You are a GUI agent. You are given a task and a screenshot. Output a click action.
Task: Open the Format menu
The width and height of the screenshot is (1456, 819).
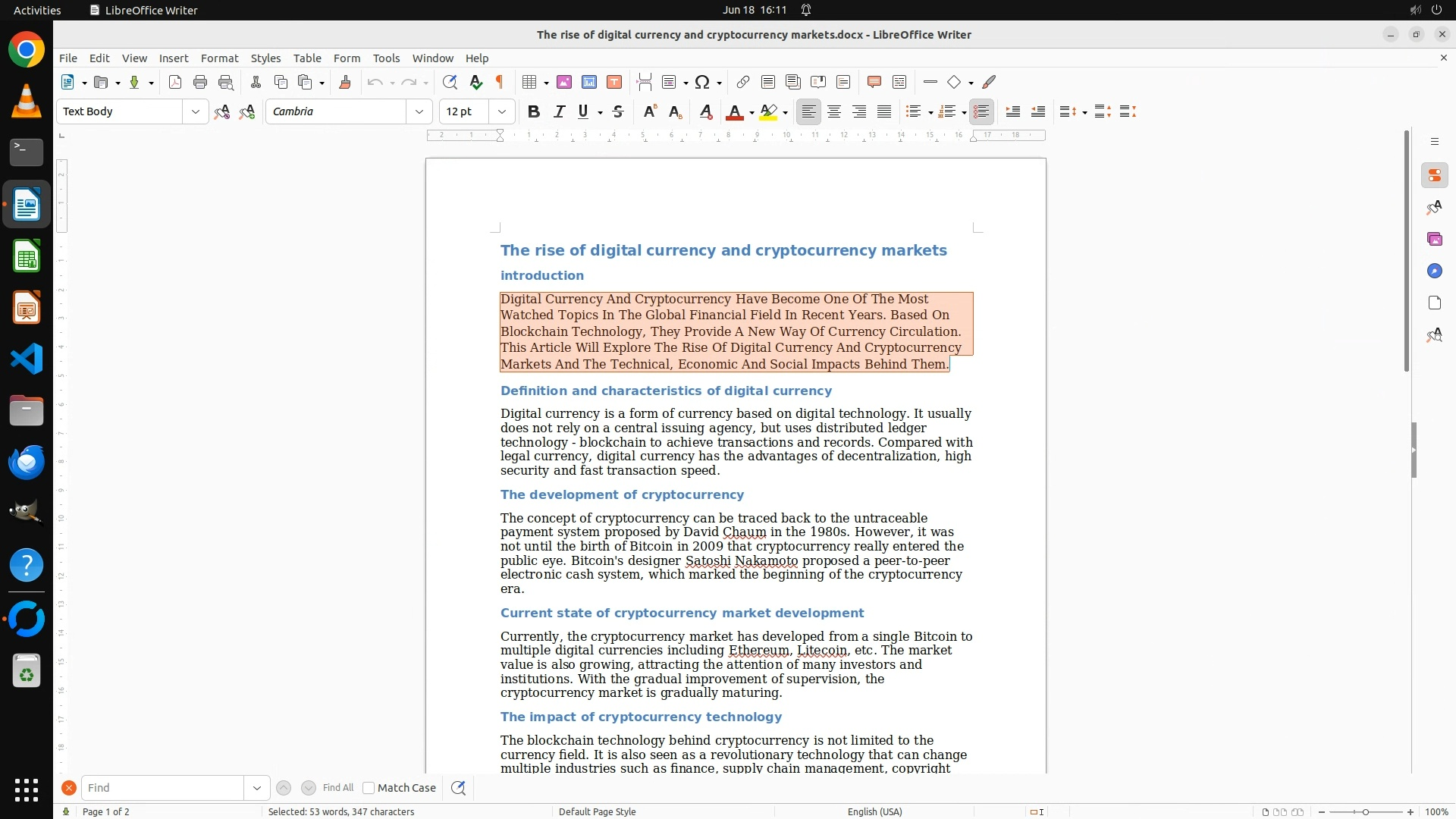[219, 58]
